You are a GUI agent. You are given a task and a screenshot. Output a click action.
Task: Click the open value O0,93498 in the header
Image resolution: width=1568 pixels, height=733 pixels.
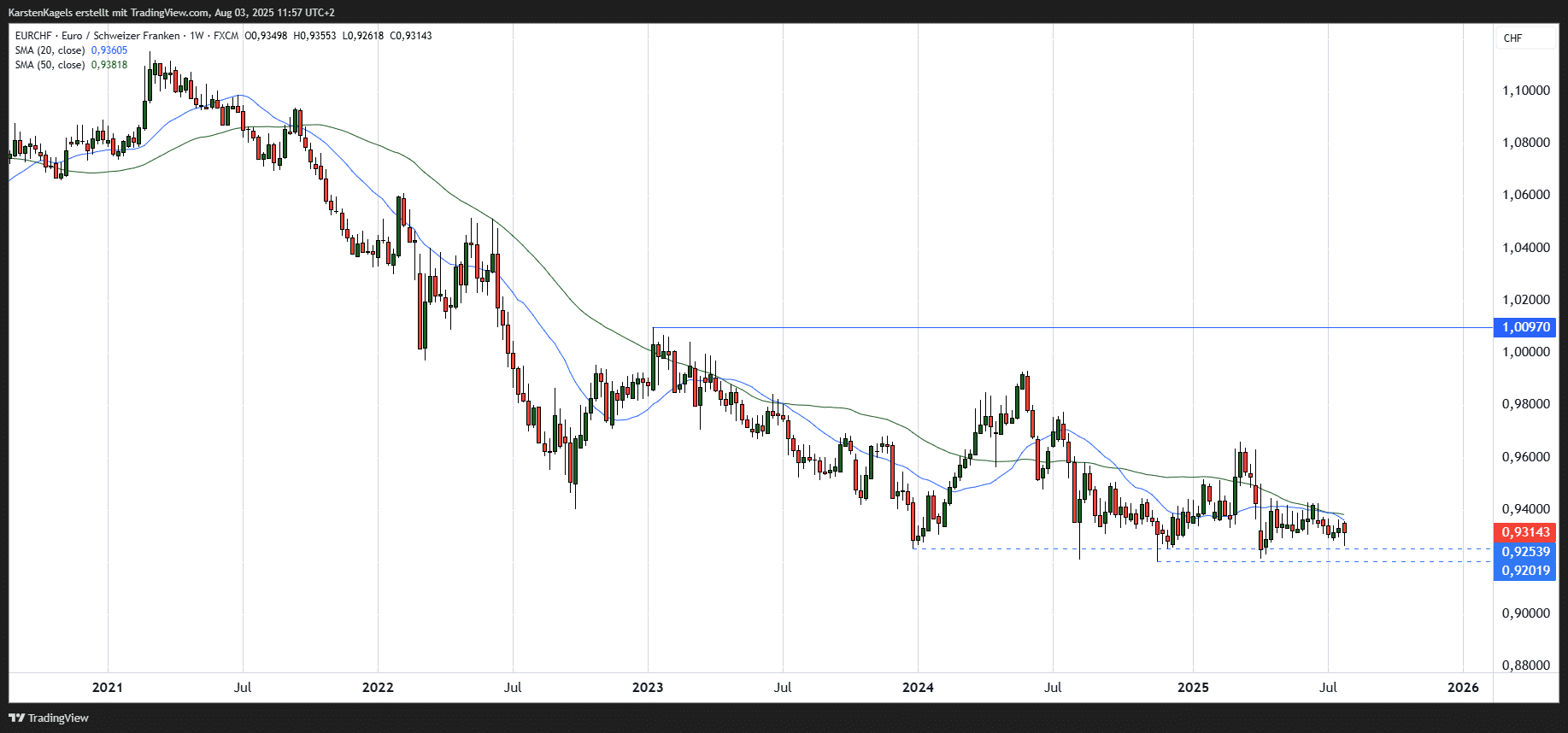click(267, 36)
